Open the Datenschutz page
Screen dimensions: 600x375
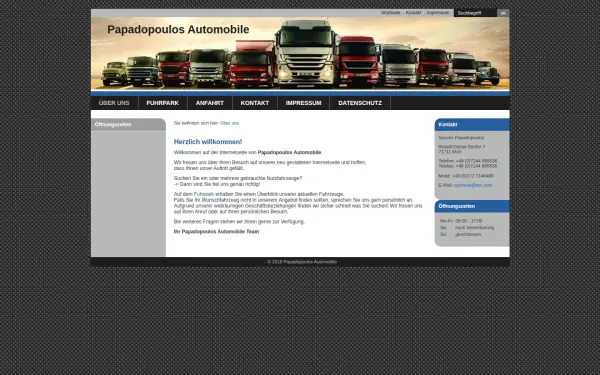click(360, 103)
